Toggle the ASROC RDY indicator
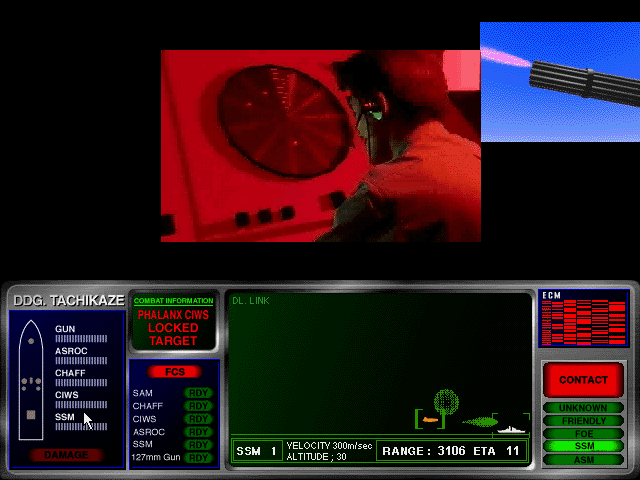This screenshot has width=640, height=480. tap(199, 432)
